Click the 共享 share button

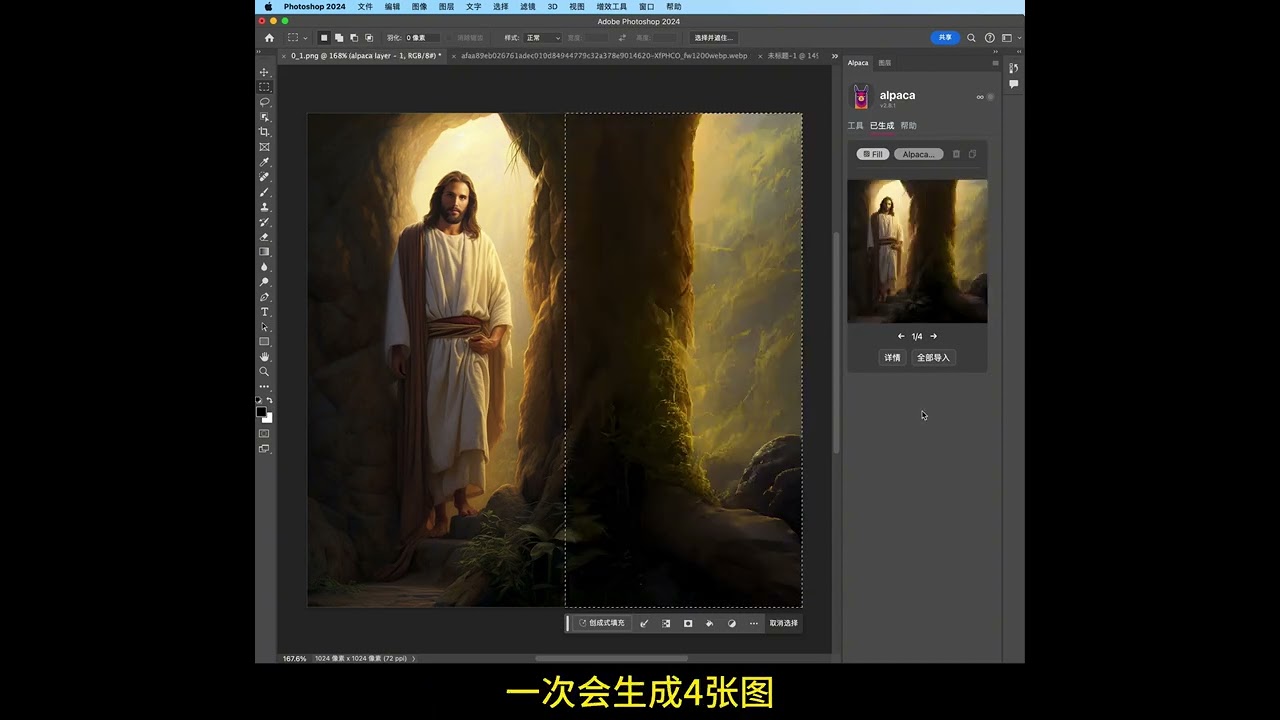click(945, 38)
